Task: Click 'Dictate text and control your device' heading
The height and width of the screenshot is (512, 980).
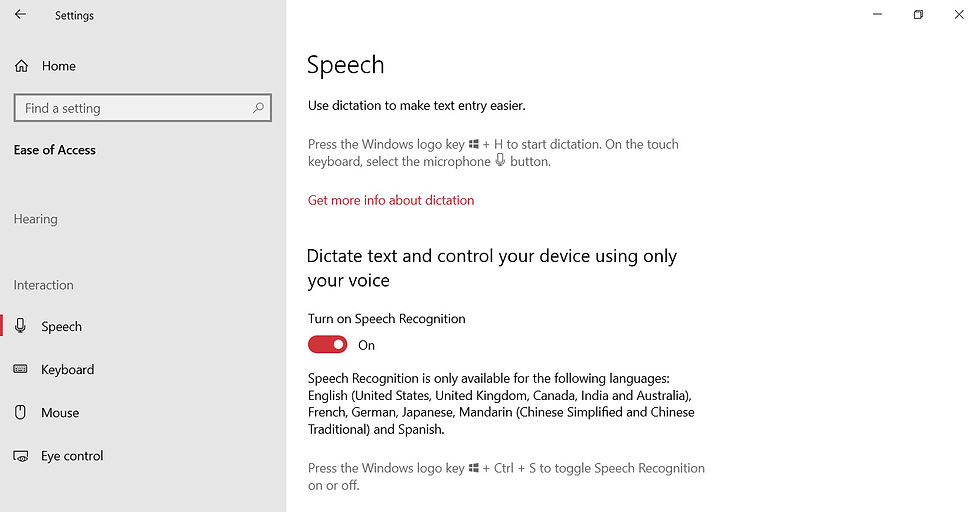Action: point(492,268)
